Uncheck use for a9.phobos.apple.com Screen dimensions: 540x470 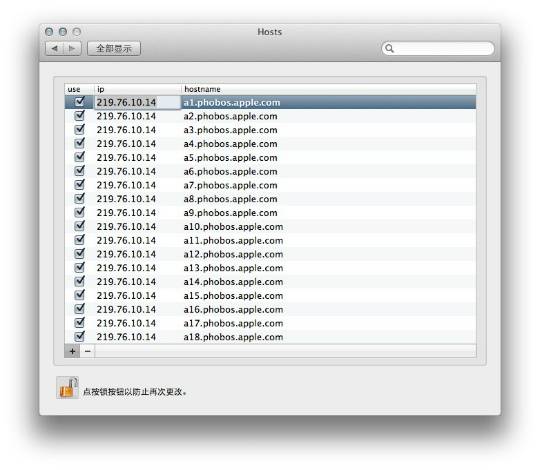click(80, 212)
